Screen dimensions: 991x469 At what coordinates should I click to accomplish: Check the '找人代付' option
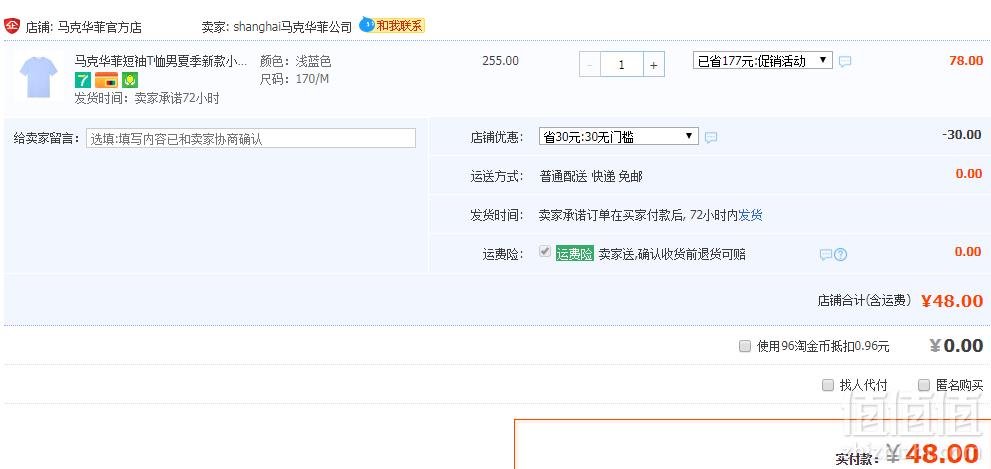coord(827,385)
